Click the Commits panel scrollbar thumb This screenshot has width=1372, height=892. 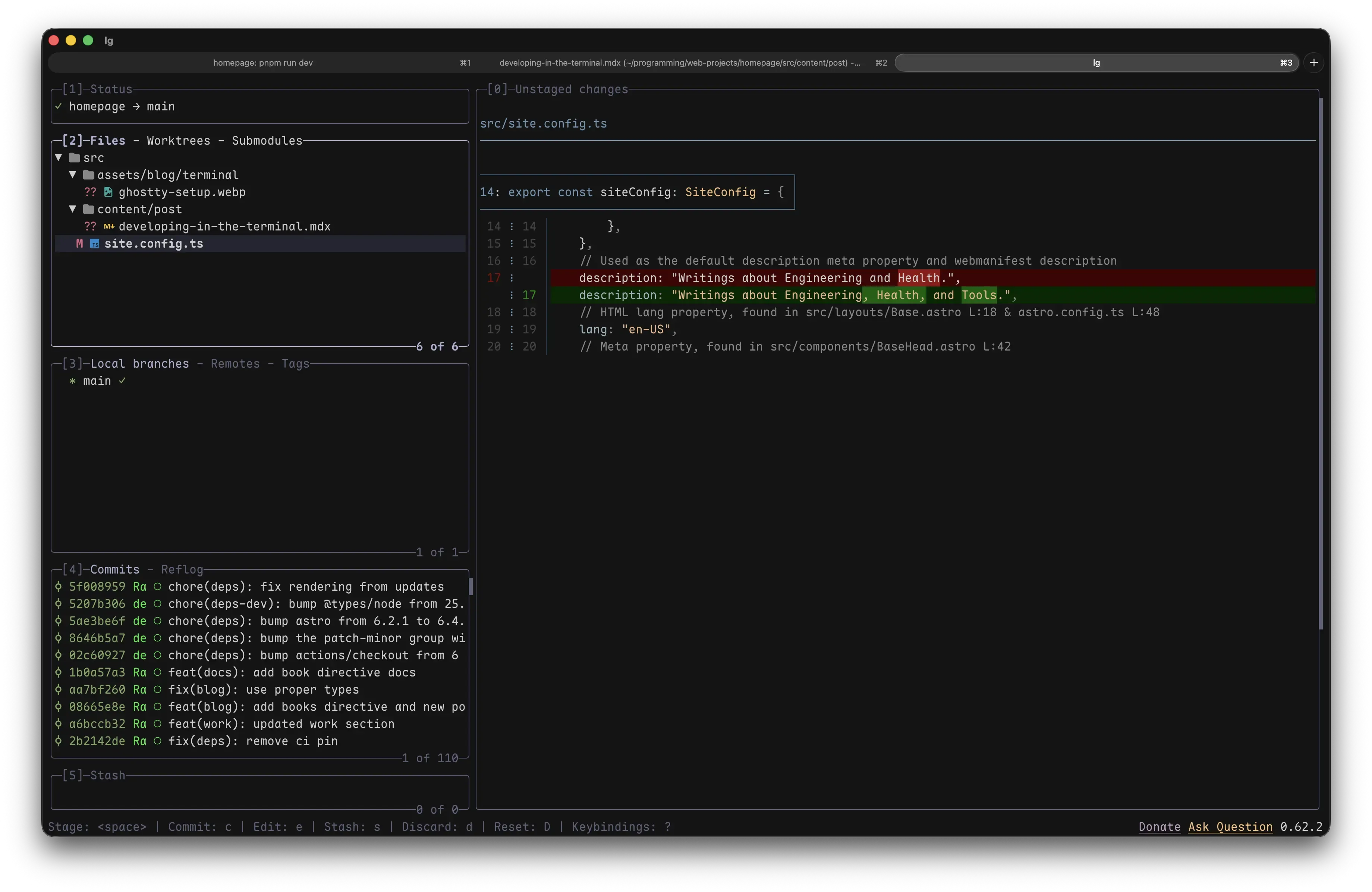pos(471,587)
